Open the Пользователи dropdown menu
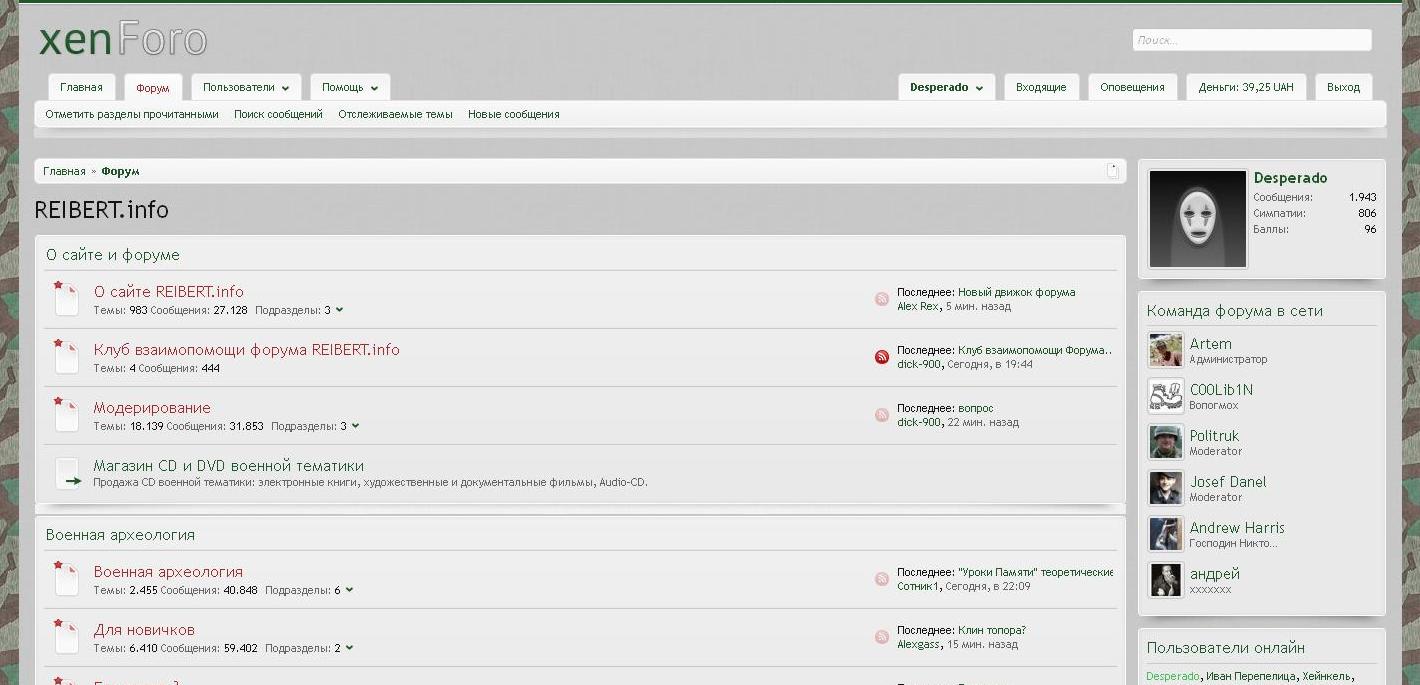 click(246, 87)
